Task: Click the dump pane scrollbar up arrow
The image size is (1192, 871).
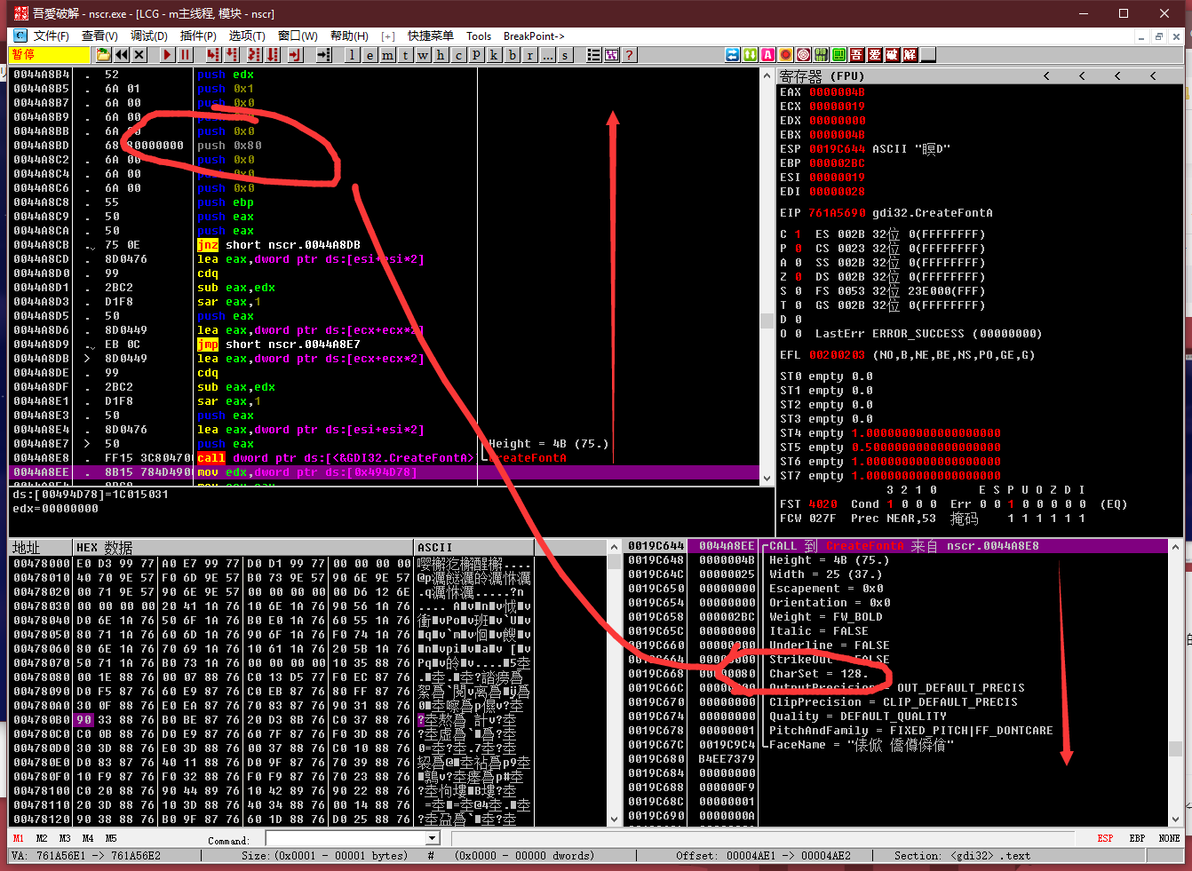Action: 614,546
